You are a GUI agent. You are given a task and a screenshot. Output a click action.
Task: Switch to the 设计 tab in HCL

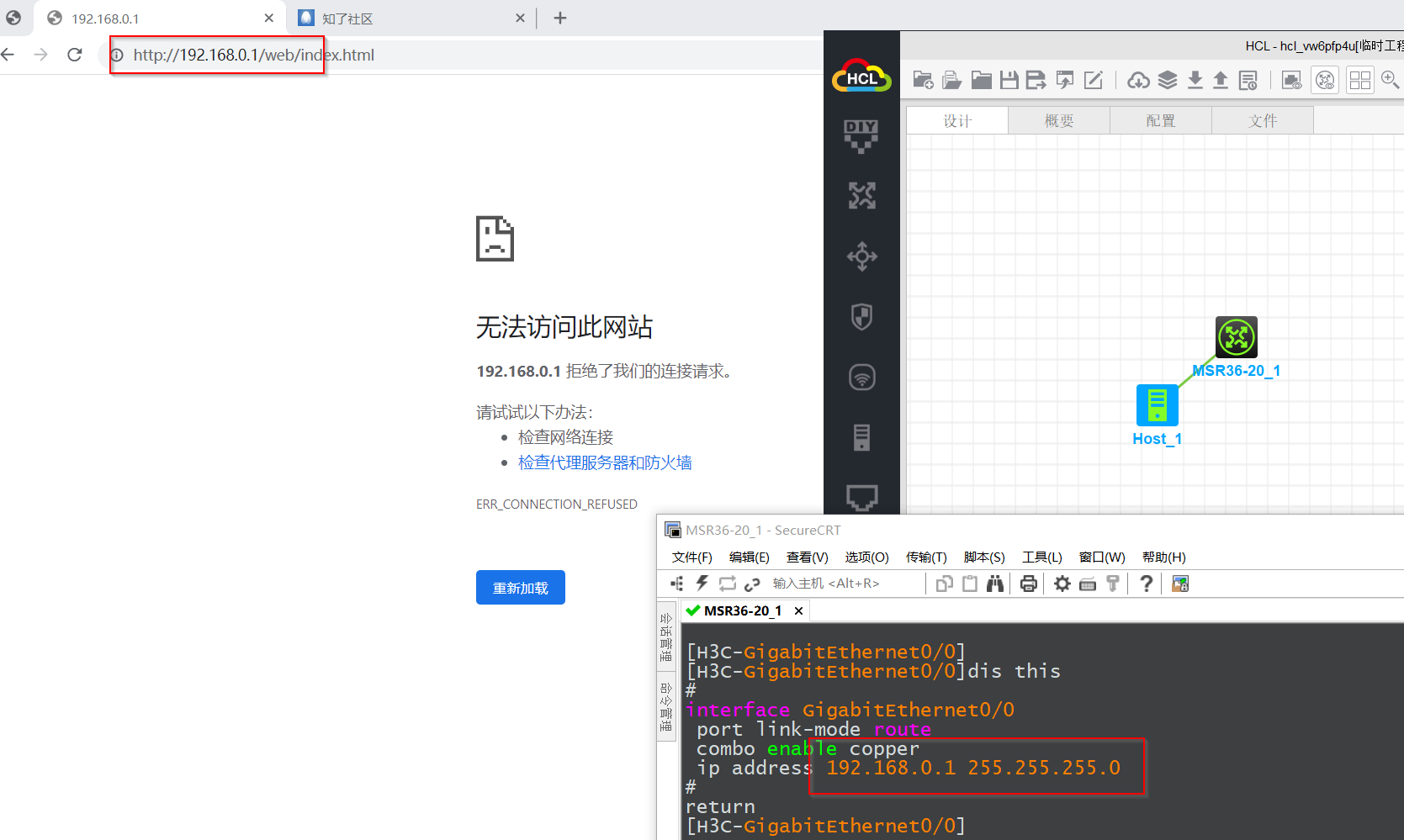point(957,121)
